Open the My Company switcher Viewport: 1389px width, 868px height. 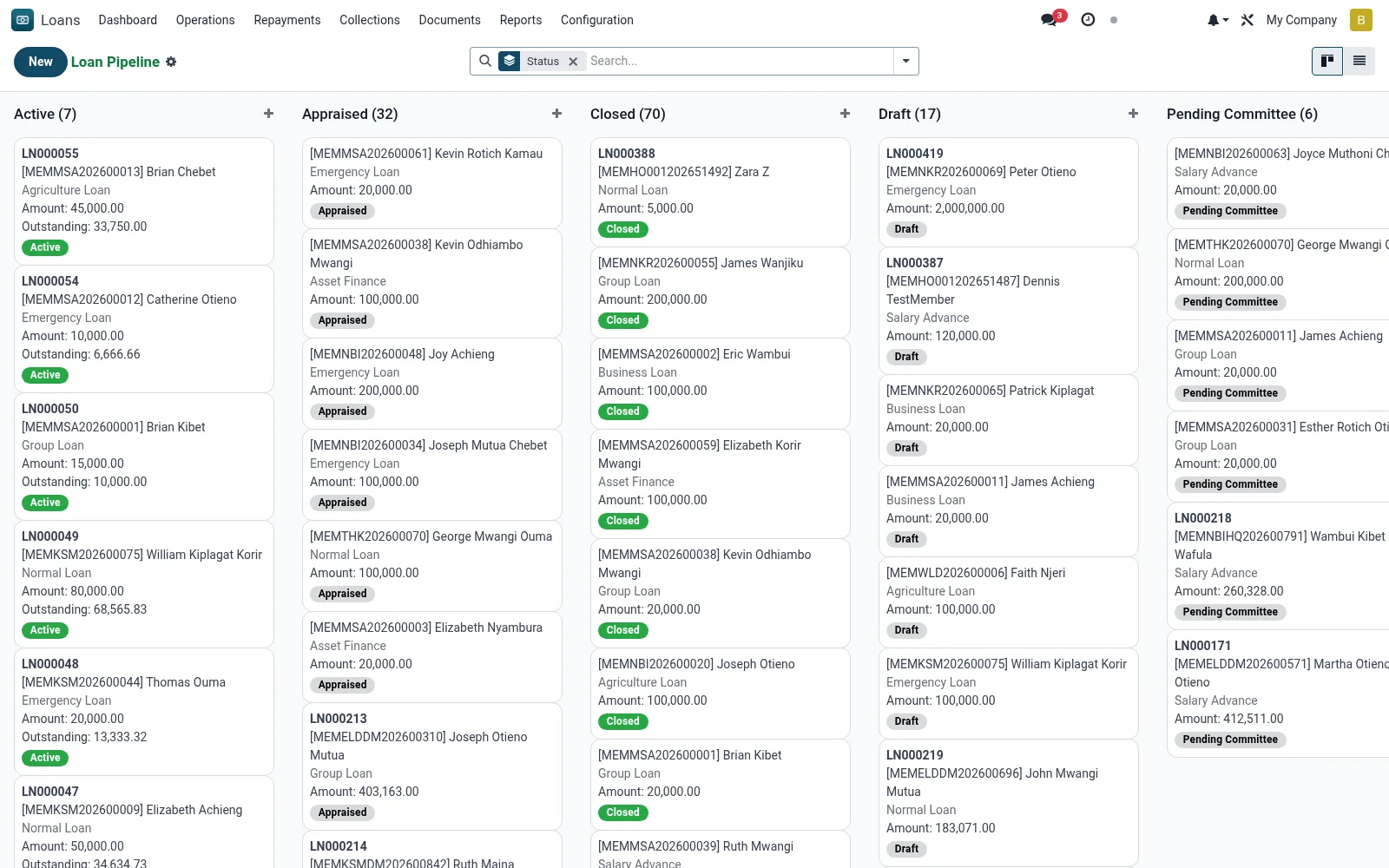click(x=1301, y=20)
